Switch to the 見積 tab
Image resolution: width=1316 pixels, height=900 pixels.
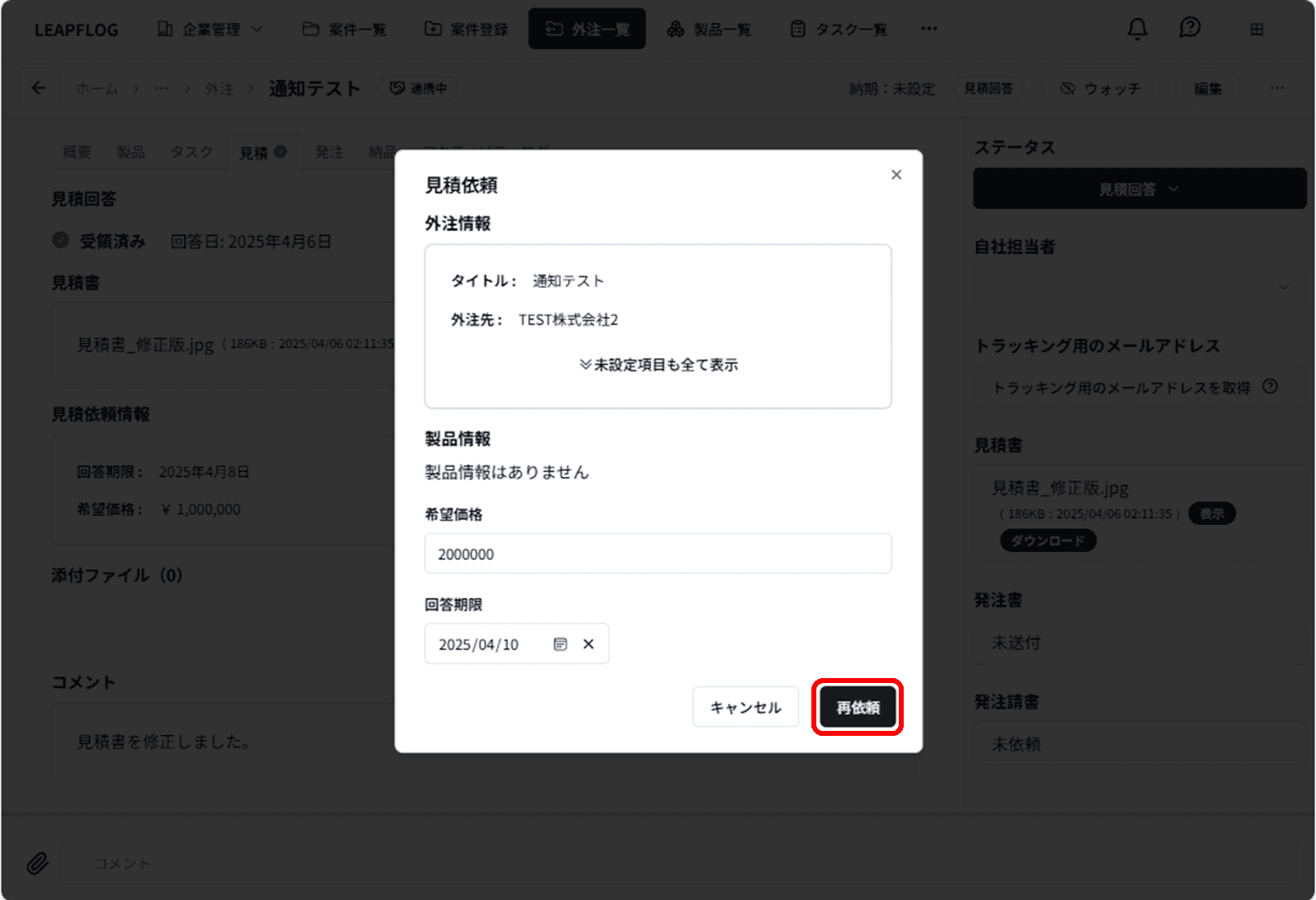263,152
